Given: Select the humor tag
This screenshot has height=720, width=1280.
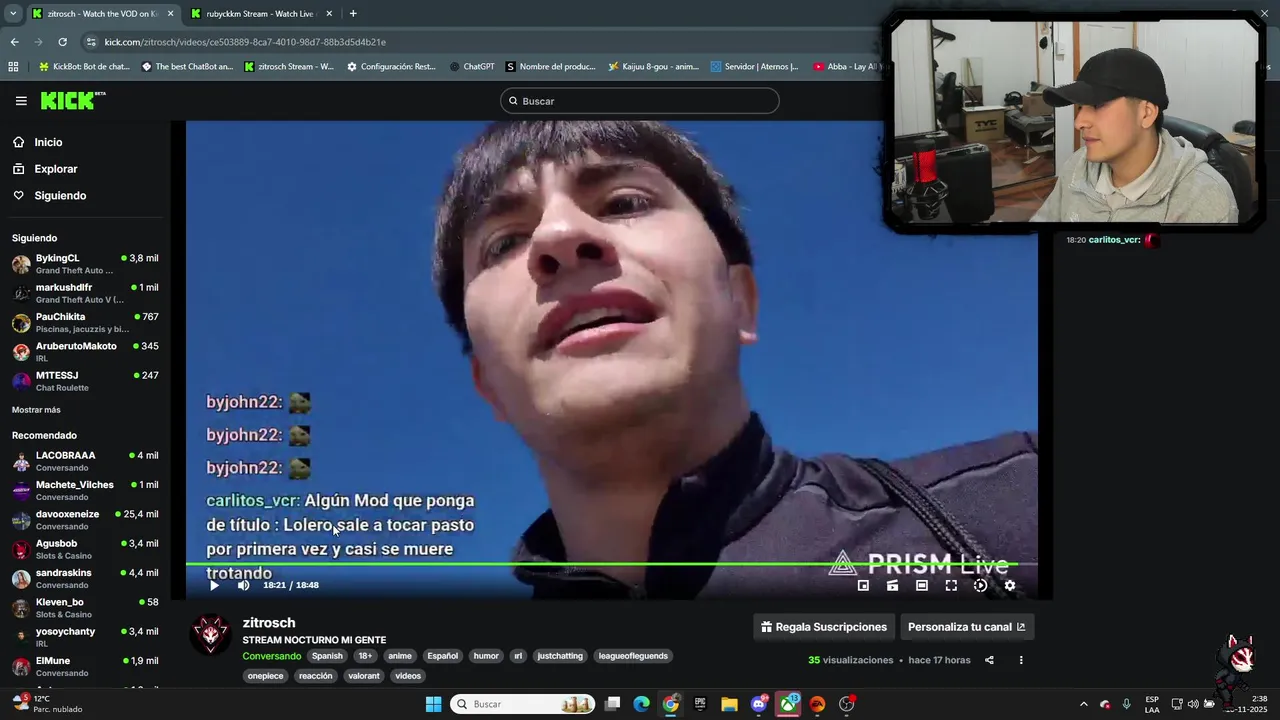Looking at the screenshot, I should pos(486,656).
